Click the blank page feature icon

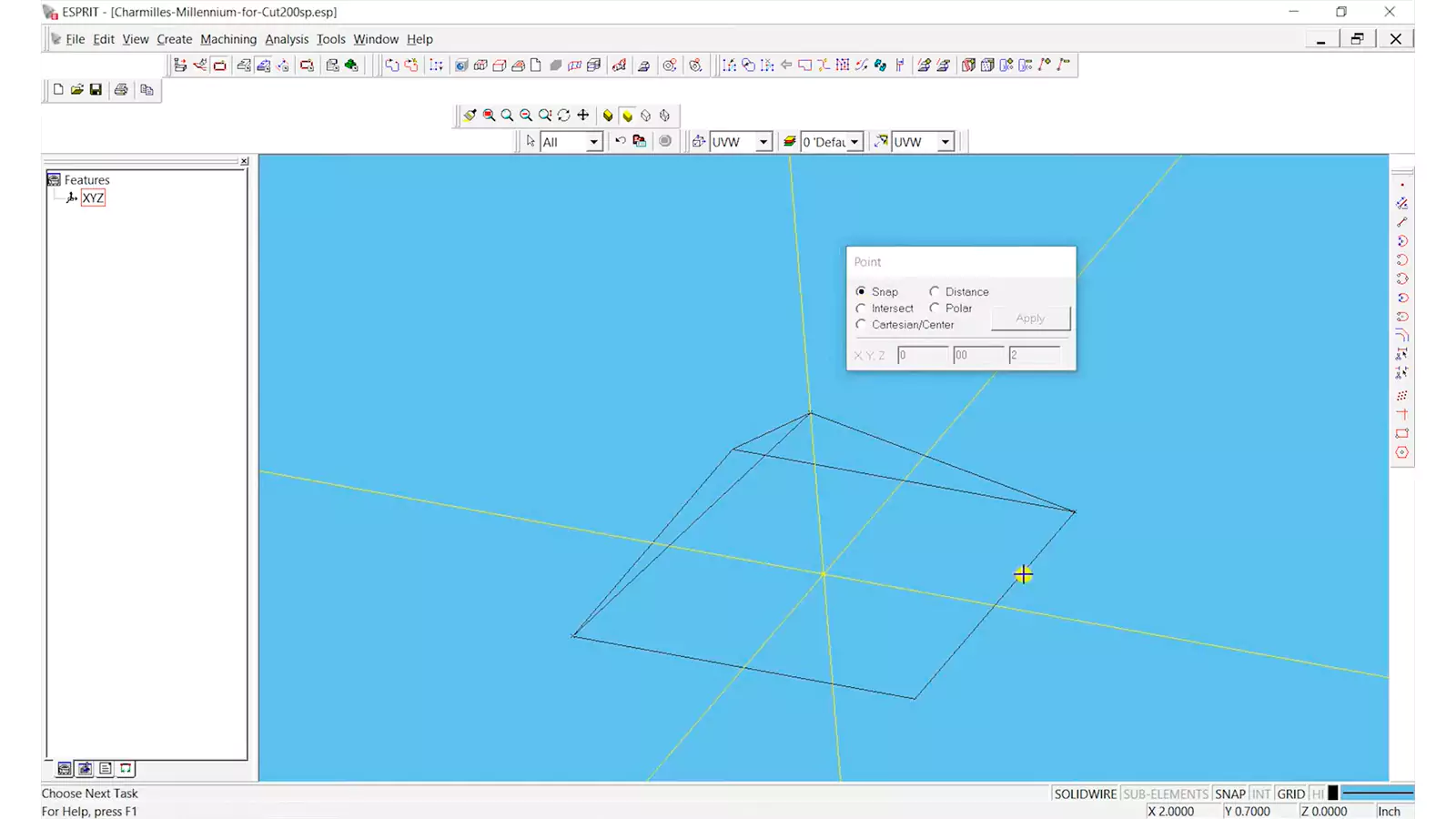click(x=536, y=65)
